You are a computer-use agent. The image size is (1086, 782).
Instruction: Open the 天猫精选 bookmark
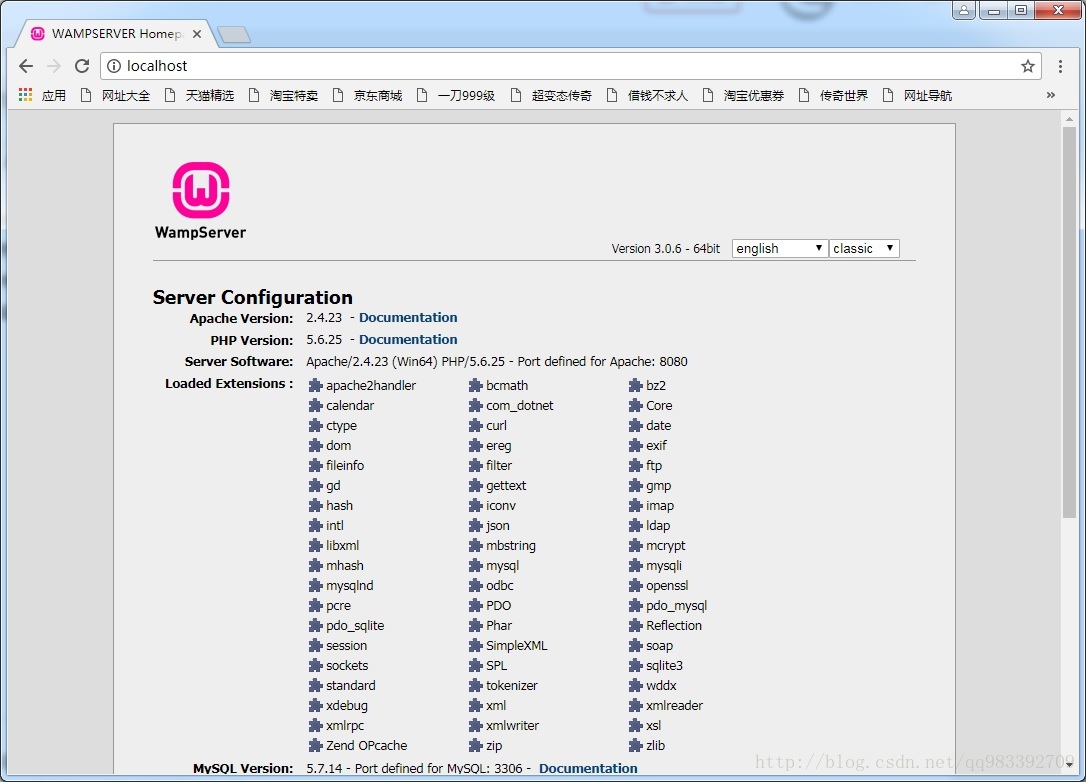(x=199, y=95)
